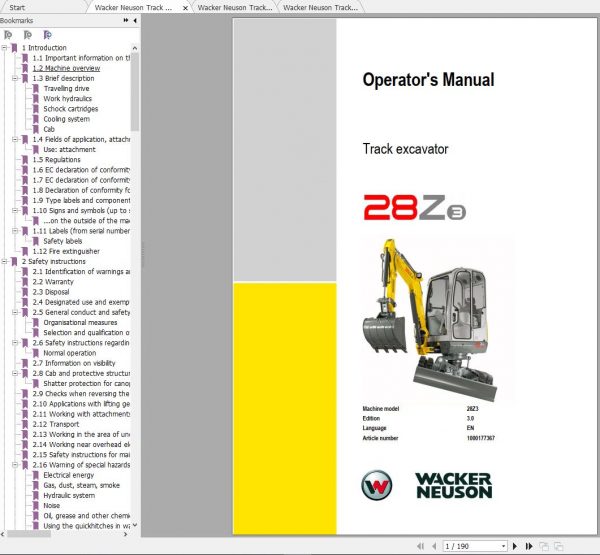Select Hydraulic system bookmark
Image resolution: width=600 pixels, height=555 pixels.
[69, 495]
